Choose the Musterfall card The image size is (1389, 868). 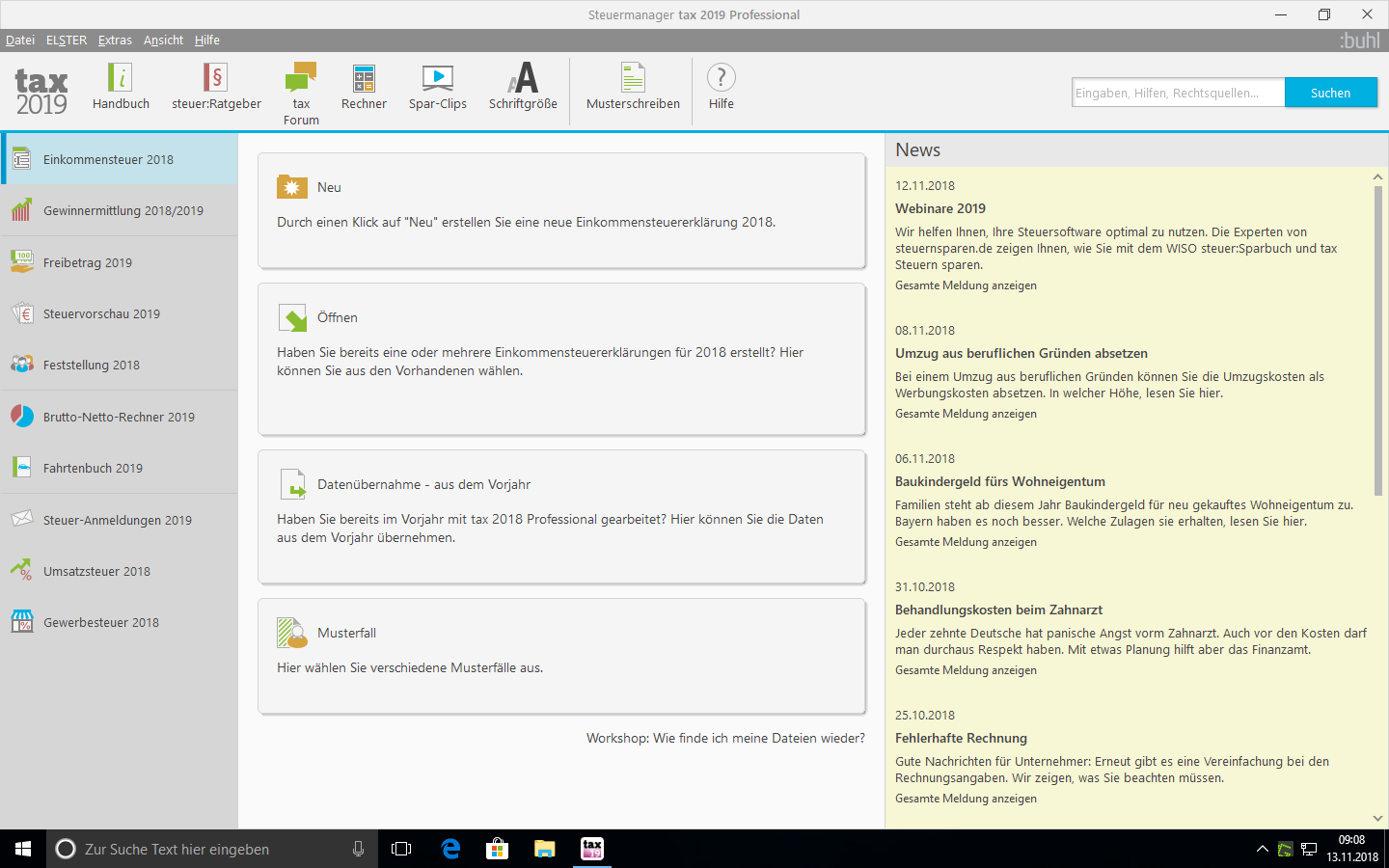click(x=561, y=656)
